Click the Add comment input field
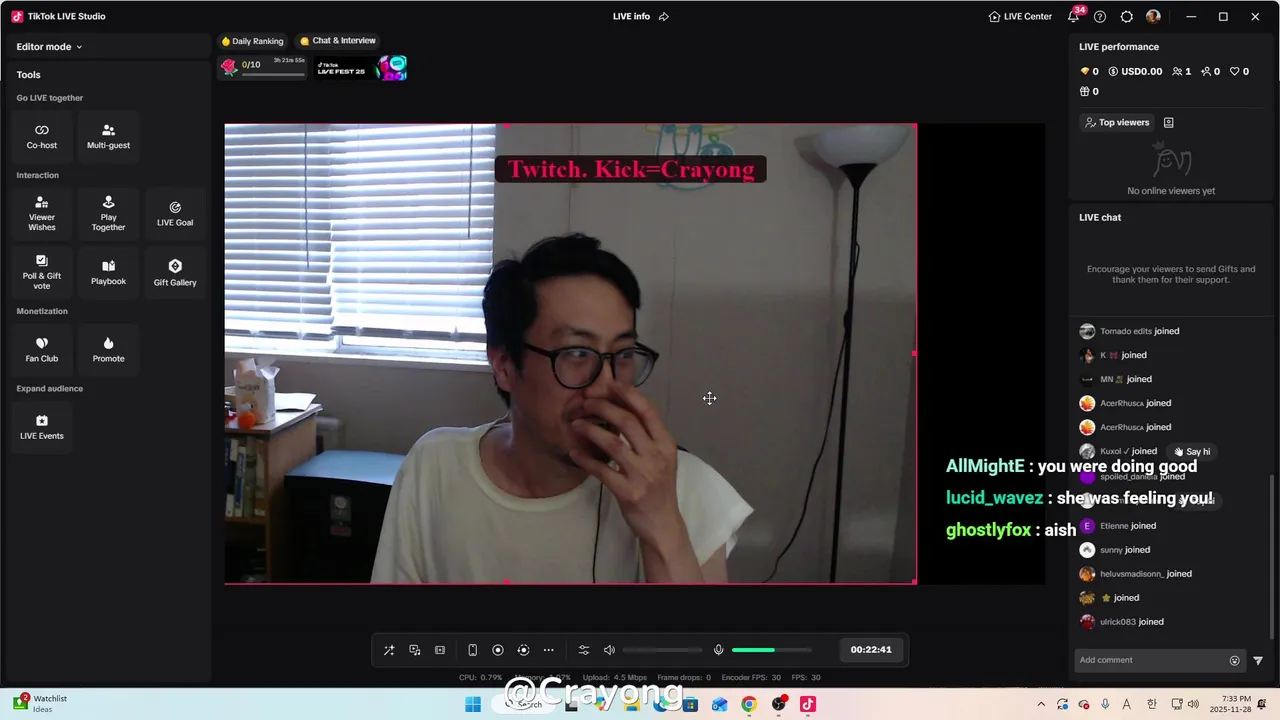Image resolution: width=1280 pixels, height=720 pixels. (1152, 660)
